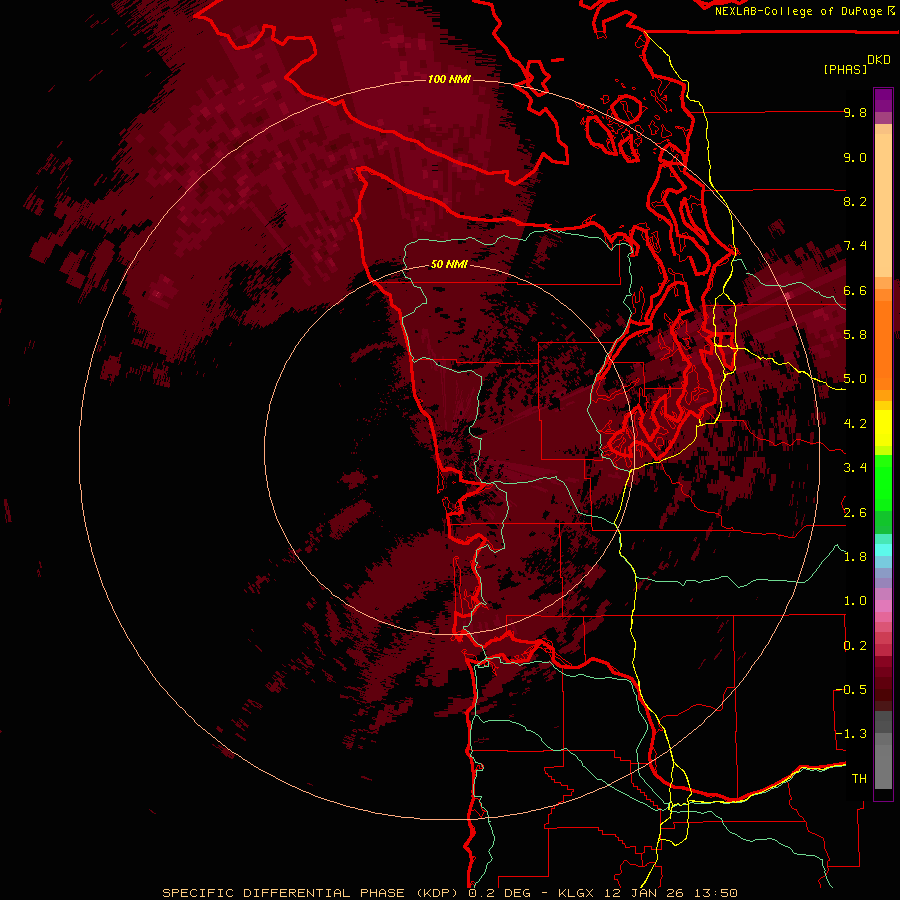
Task: Click the 8.2 color scale value
Action: (855, 201)
